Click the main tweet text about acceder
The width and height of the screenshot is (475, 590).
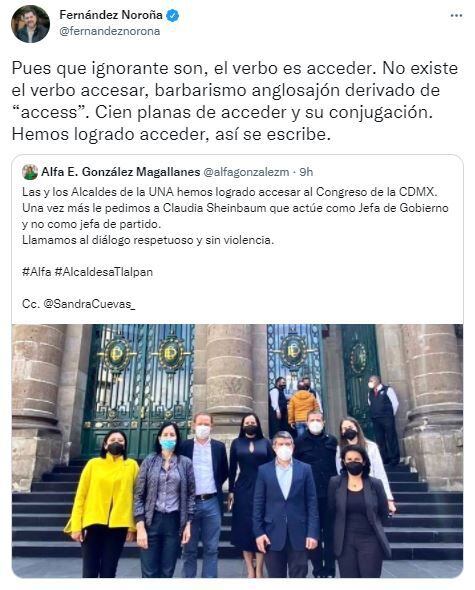click(235, 101)
